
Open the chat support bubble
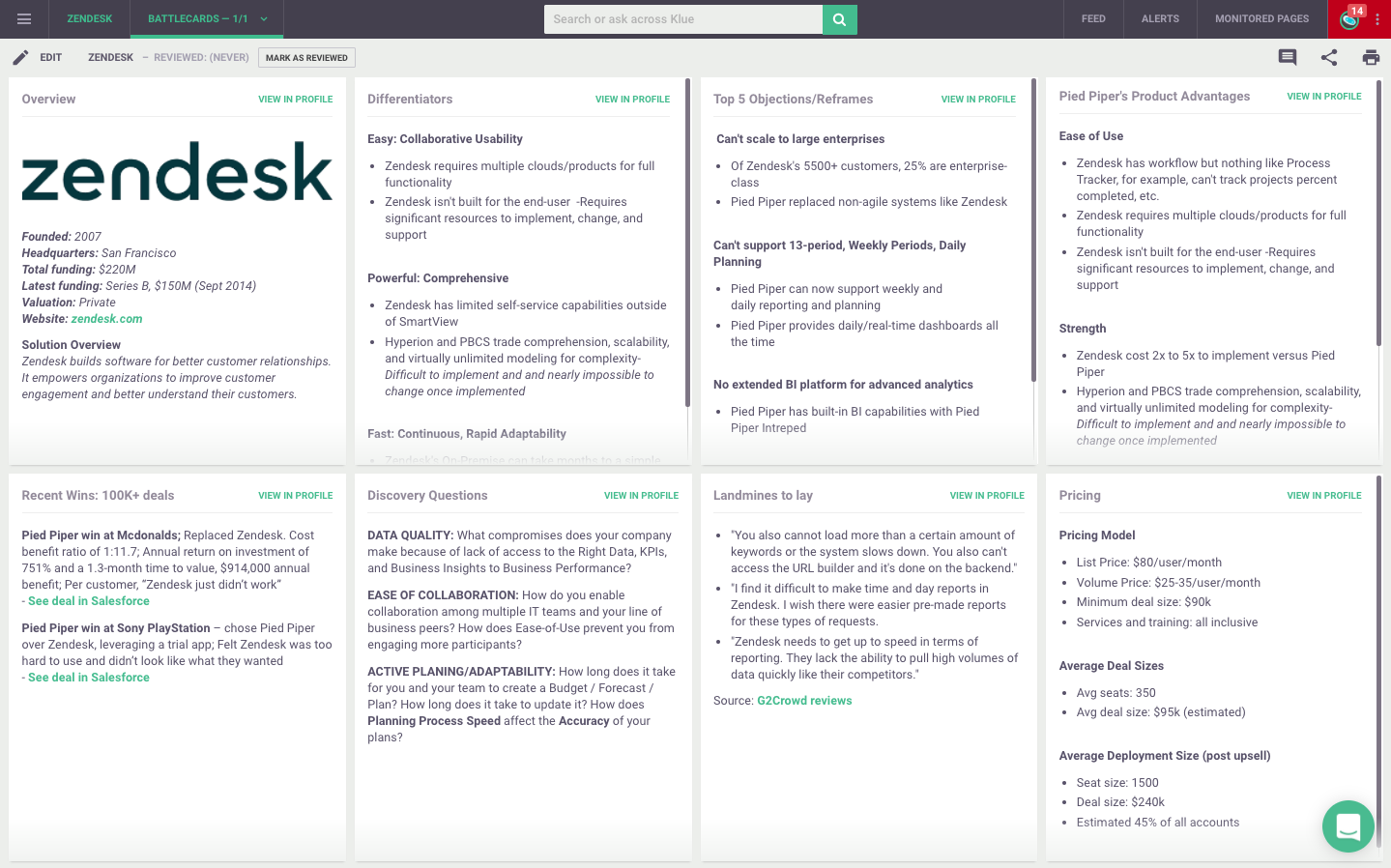[x=1348, y=826]
